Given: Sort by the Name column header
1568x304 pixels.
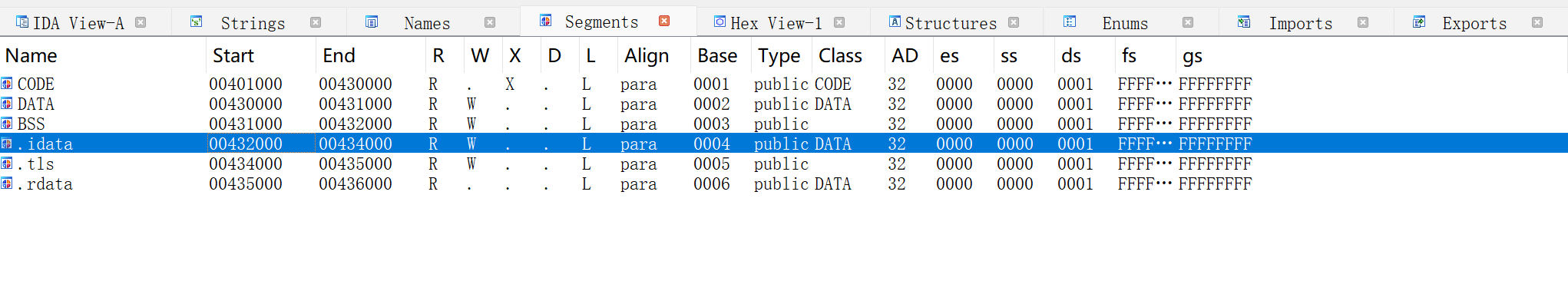Looking at the screenshot, I should (x=103, y=55).
